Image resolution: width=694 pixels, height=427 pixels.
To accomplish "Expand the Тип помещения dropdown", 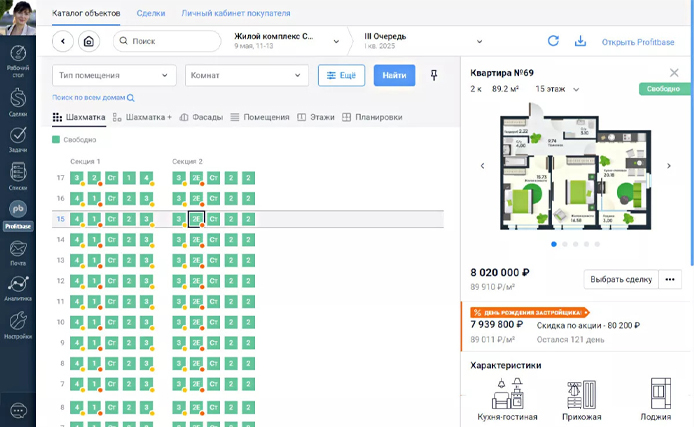I will (x=114, y=76).
